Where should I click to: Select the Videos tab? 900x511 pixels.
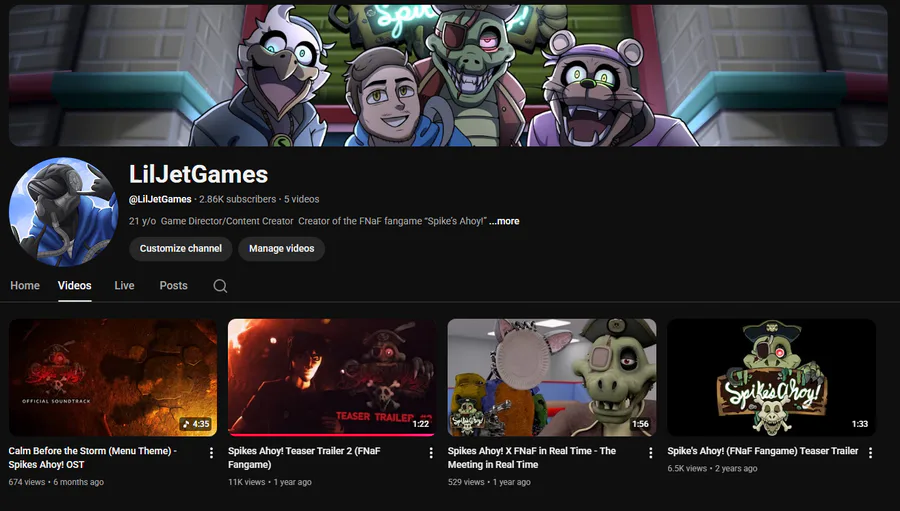75,285
